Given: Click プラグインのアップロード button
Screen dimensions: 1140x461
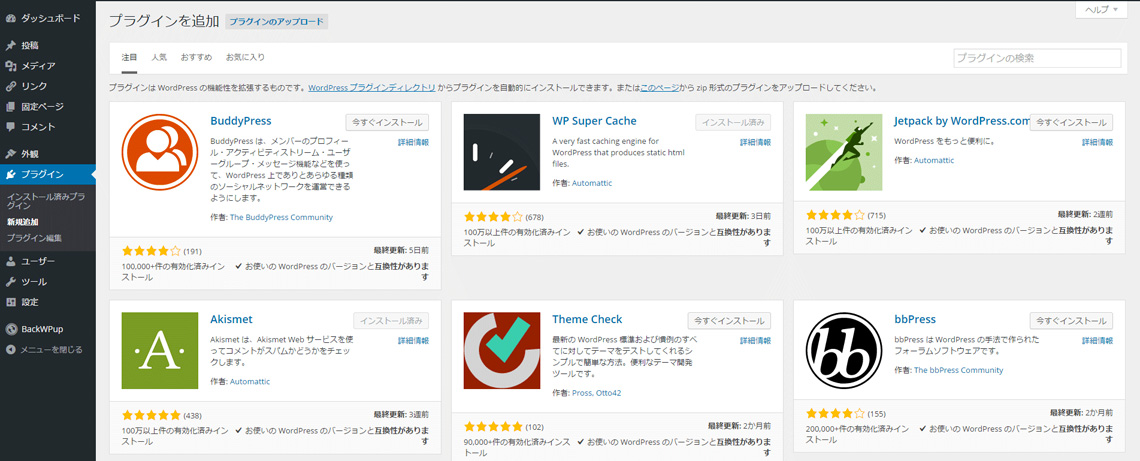Looking at the screenshot, I should 276,22.
